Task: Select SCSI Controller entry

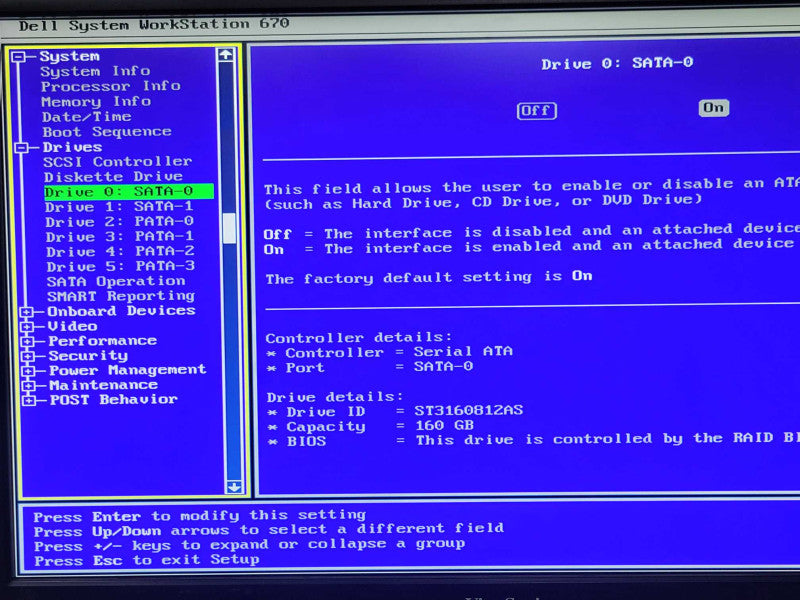Action: [118, 162]
